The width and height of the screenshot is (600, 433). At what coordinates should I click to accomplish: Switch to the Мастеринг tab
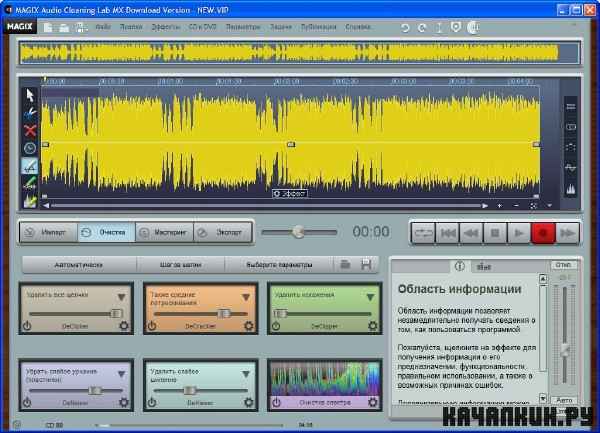pos(165,232)
